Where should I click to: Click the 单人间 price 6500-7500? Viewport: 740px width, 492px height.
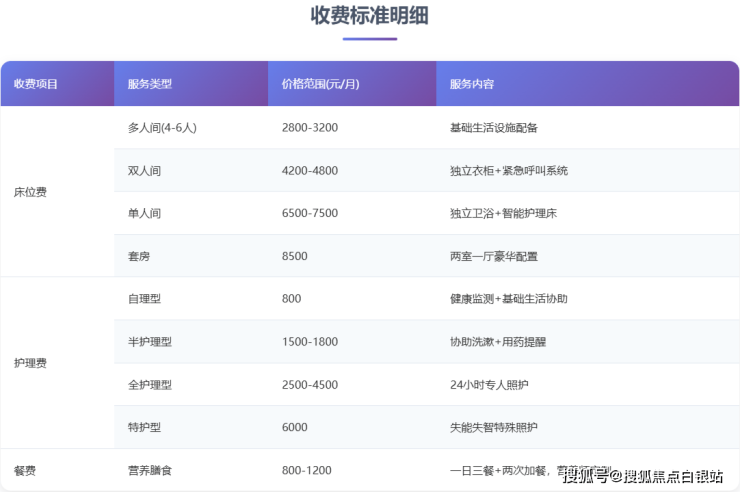coord(310,214)
